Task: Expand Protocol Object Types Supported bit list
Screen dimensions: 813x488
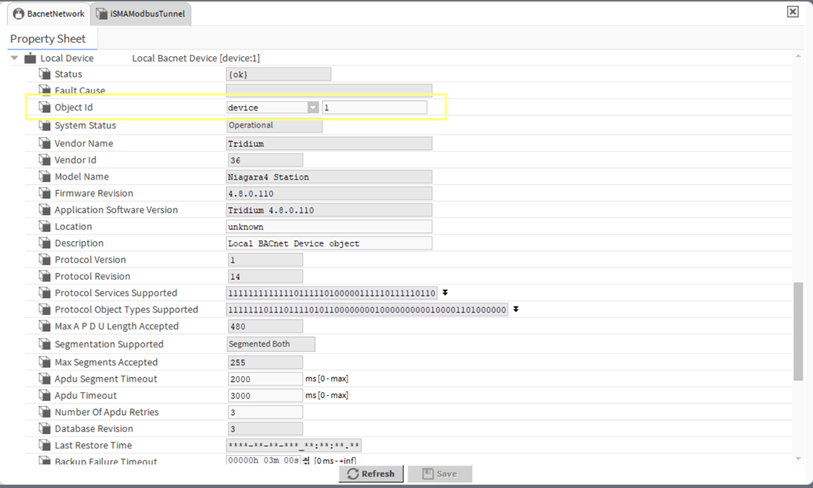Action: click(516, 310)
